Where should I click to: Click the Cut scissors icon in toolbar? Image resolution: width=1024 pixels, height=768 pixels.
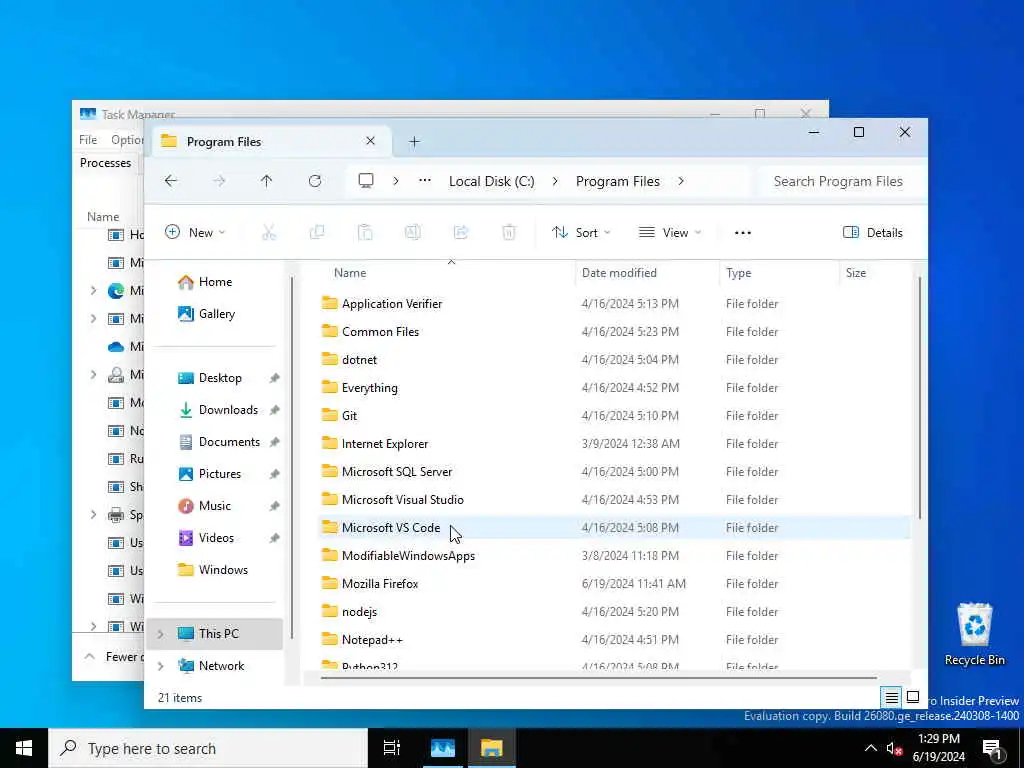[x=269, y=232]
